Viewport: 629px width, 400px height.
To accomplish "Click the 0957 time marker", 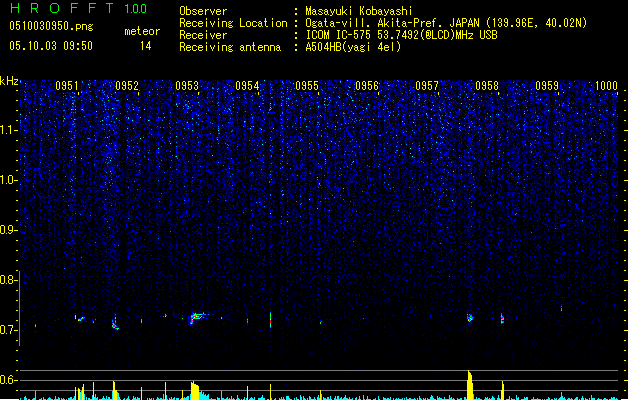I will tap(427, 85).
